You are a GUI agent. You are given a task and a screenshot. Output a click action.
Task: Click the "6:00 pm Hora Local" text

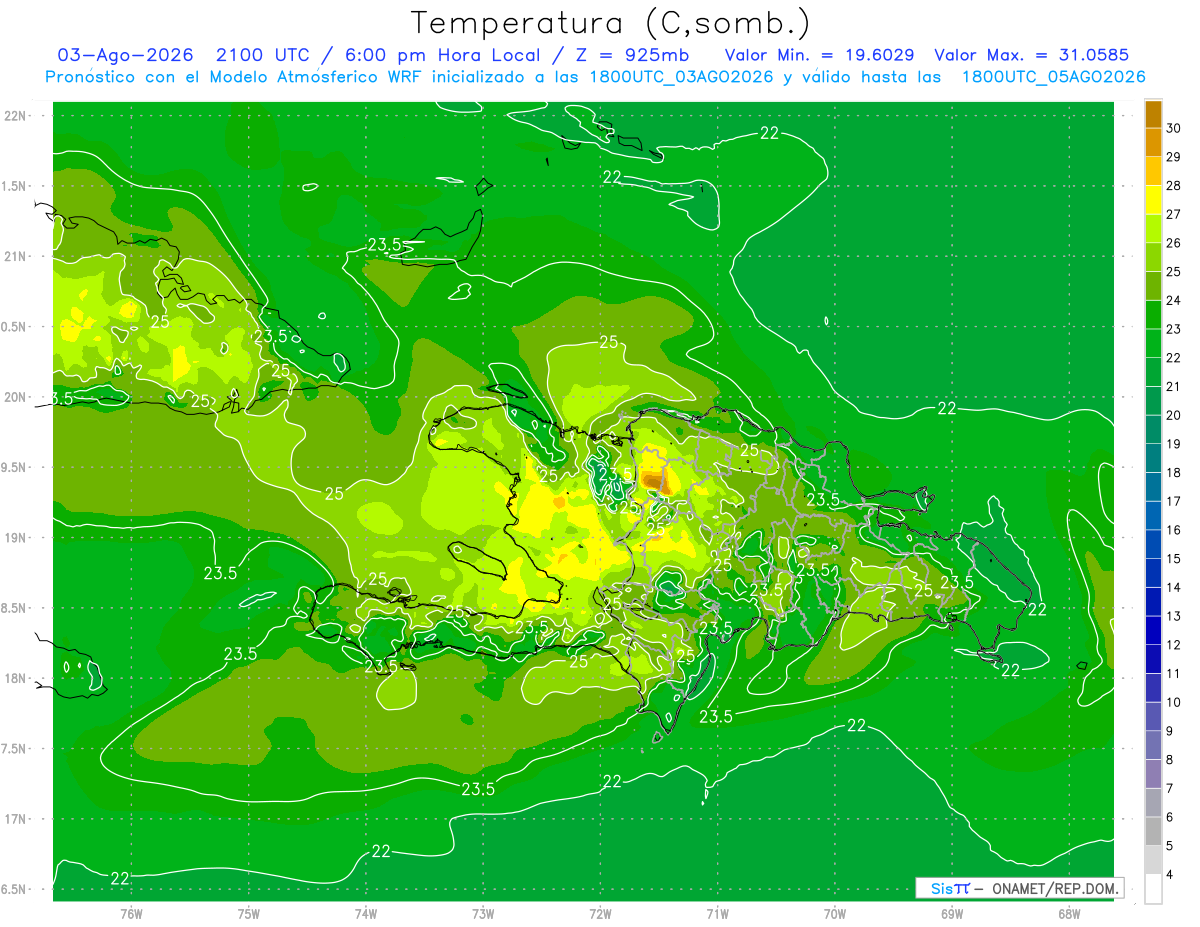pos(441,54)
